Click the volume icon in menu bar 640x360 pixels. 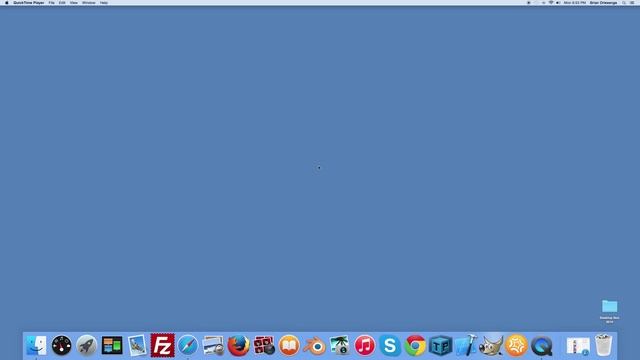(x=558, y=2)
